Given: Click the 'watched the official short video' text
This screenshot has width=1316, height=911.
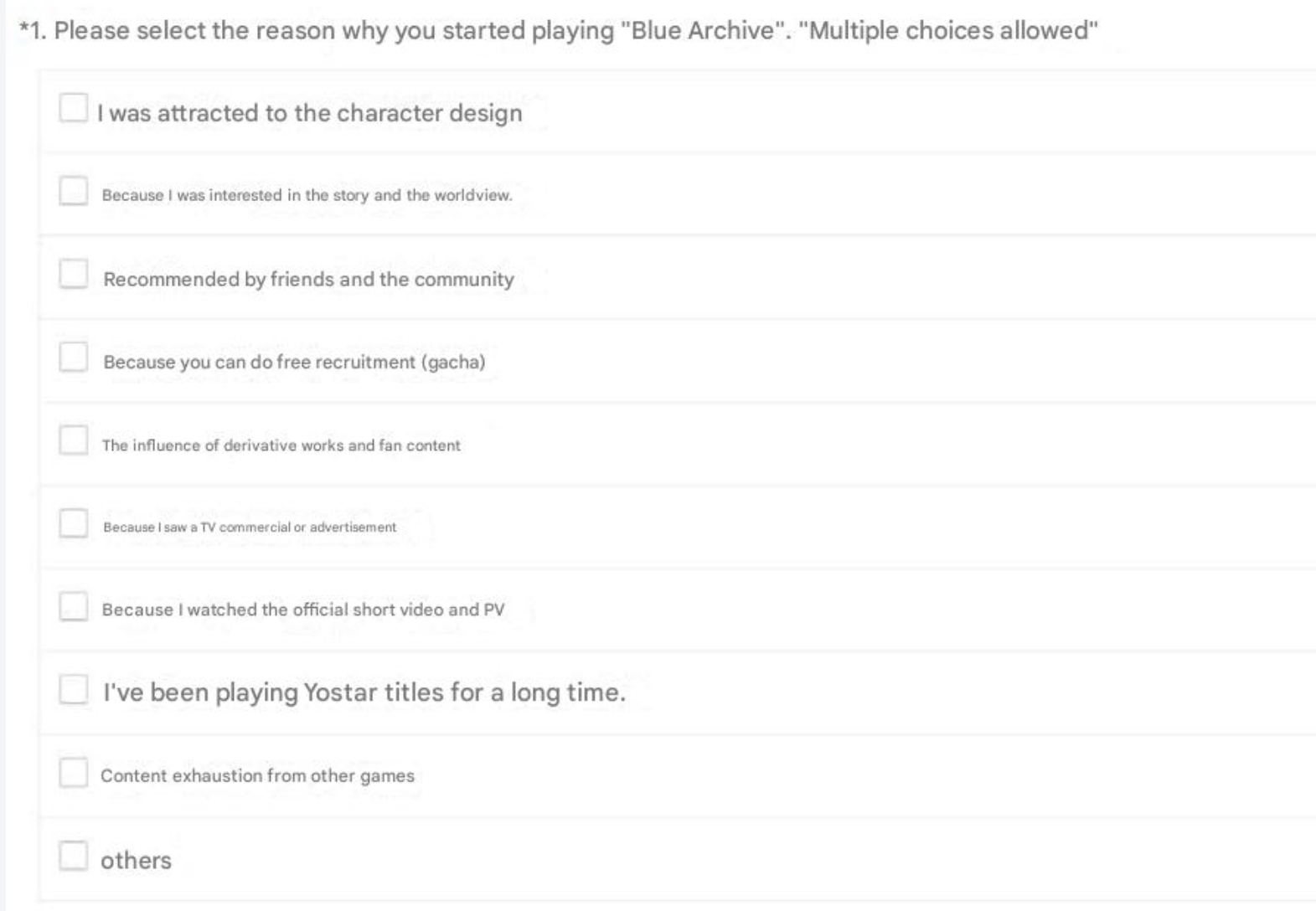Looking at the screenshot, I should click(x=303, y=610).
